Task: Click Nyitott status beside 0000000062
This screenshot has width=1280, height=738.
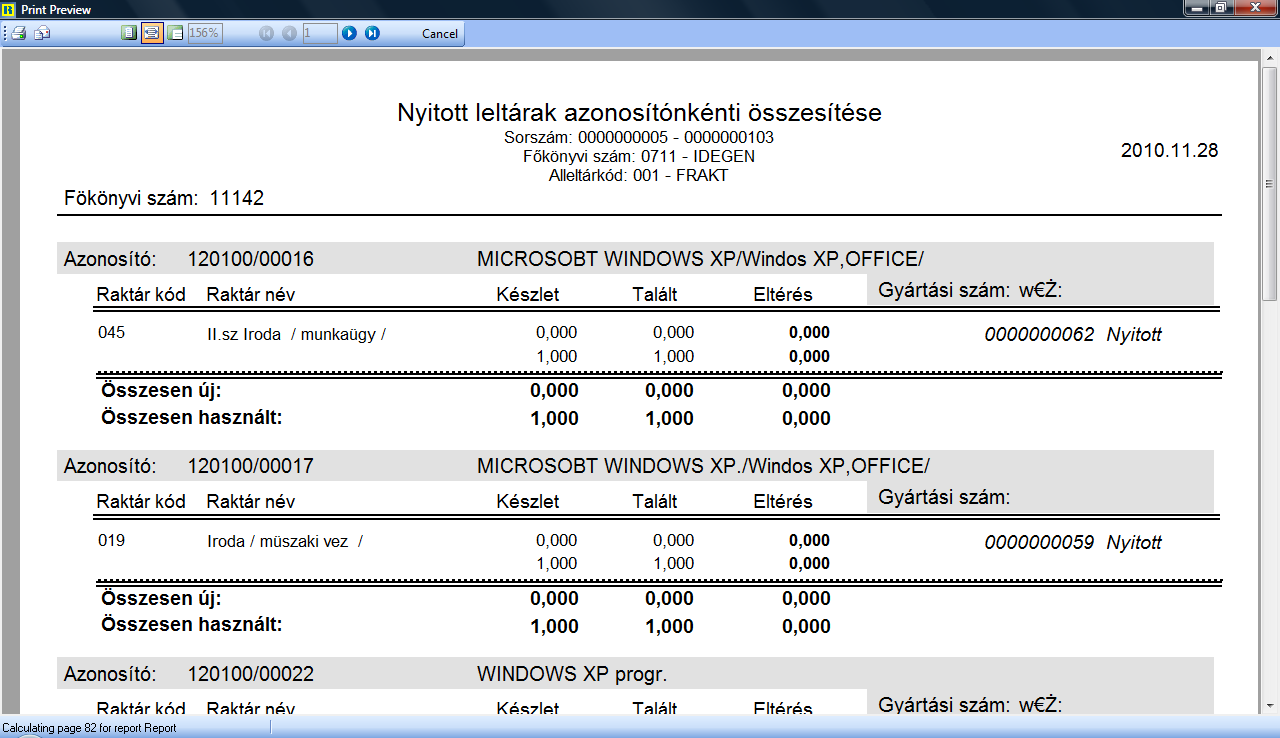Action: pyautogui.click(x=1134, y=335)
